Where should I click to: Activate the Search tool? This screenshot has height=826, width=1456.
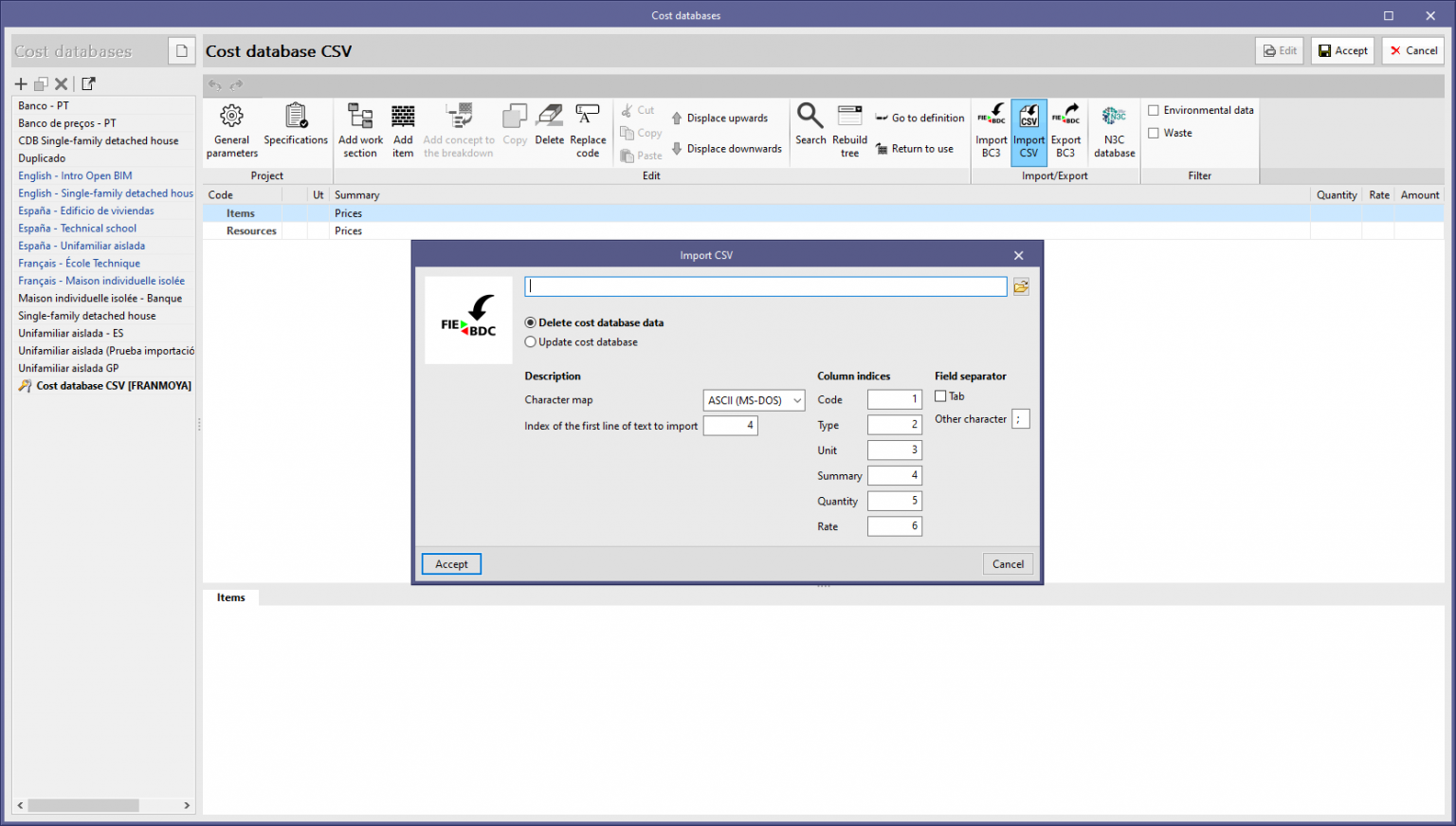[x=810, y=130]
